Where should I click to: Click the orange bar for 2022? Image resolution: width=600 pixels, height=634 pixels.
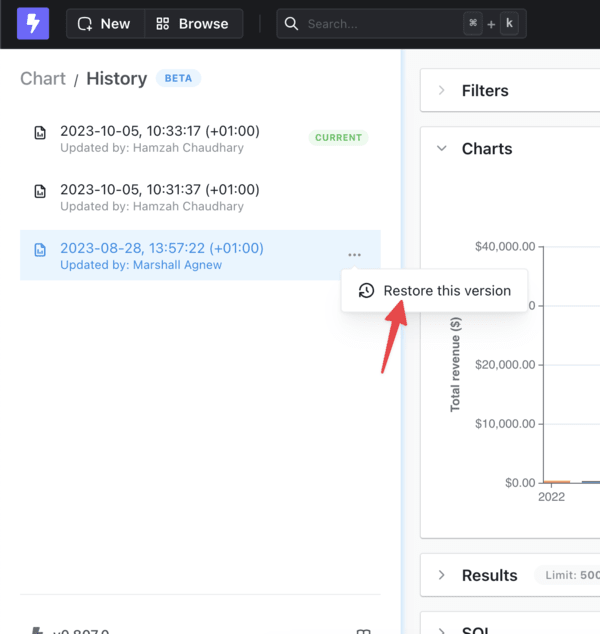pos(557,482)
